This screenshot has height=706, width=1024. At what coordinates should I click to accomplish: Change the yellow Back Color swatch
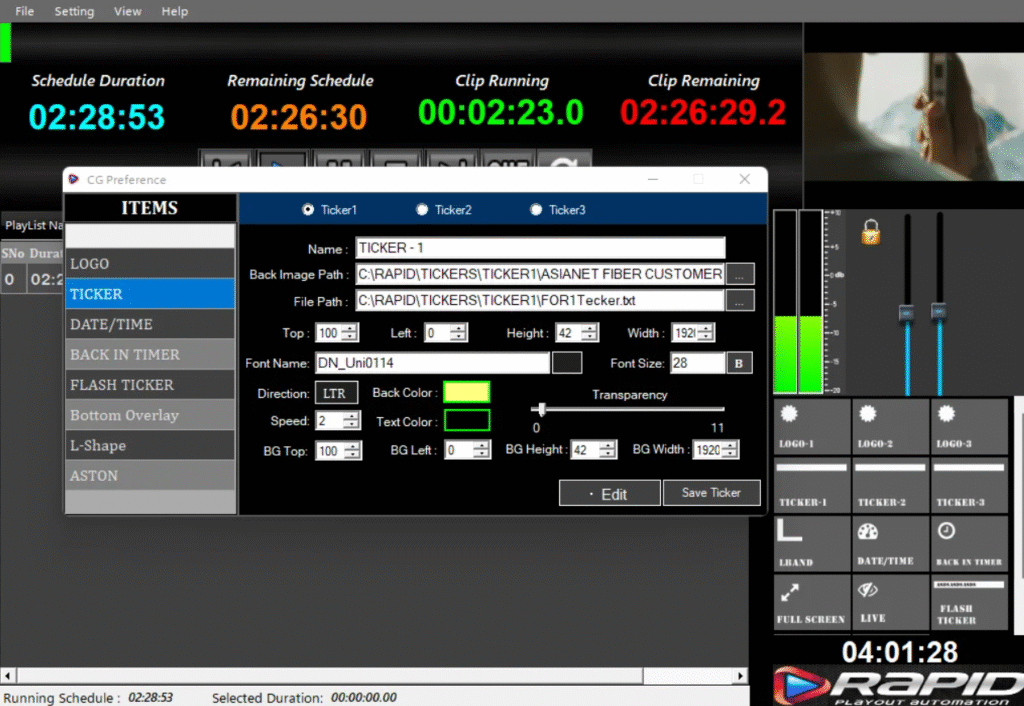(x=466, y=392)
